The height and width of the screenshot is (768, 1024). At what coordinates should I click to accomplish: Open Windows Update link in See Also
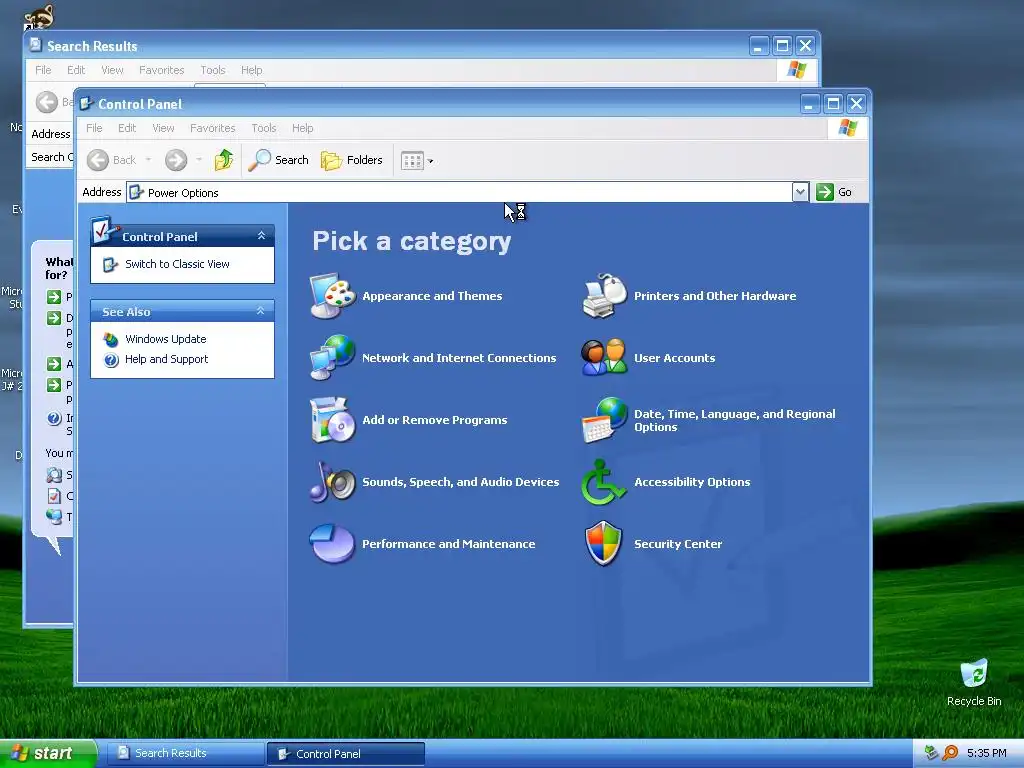pyautogui.click(x=165, y=339)
